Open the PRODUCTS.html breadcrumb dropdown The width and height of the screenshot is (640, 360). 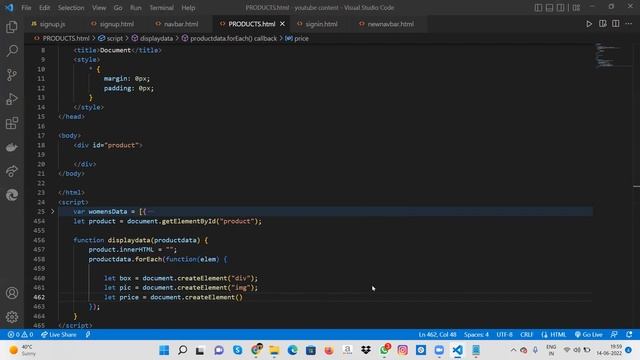coord(66,38)
